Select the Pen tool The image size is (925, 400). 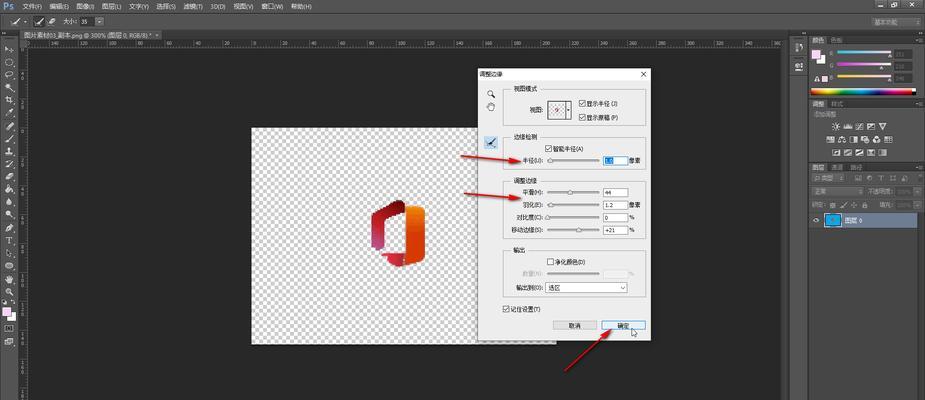9,228
